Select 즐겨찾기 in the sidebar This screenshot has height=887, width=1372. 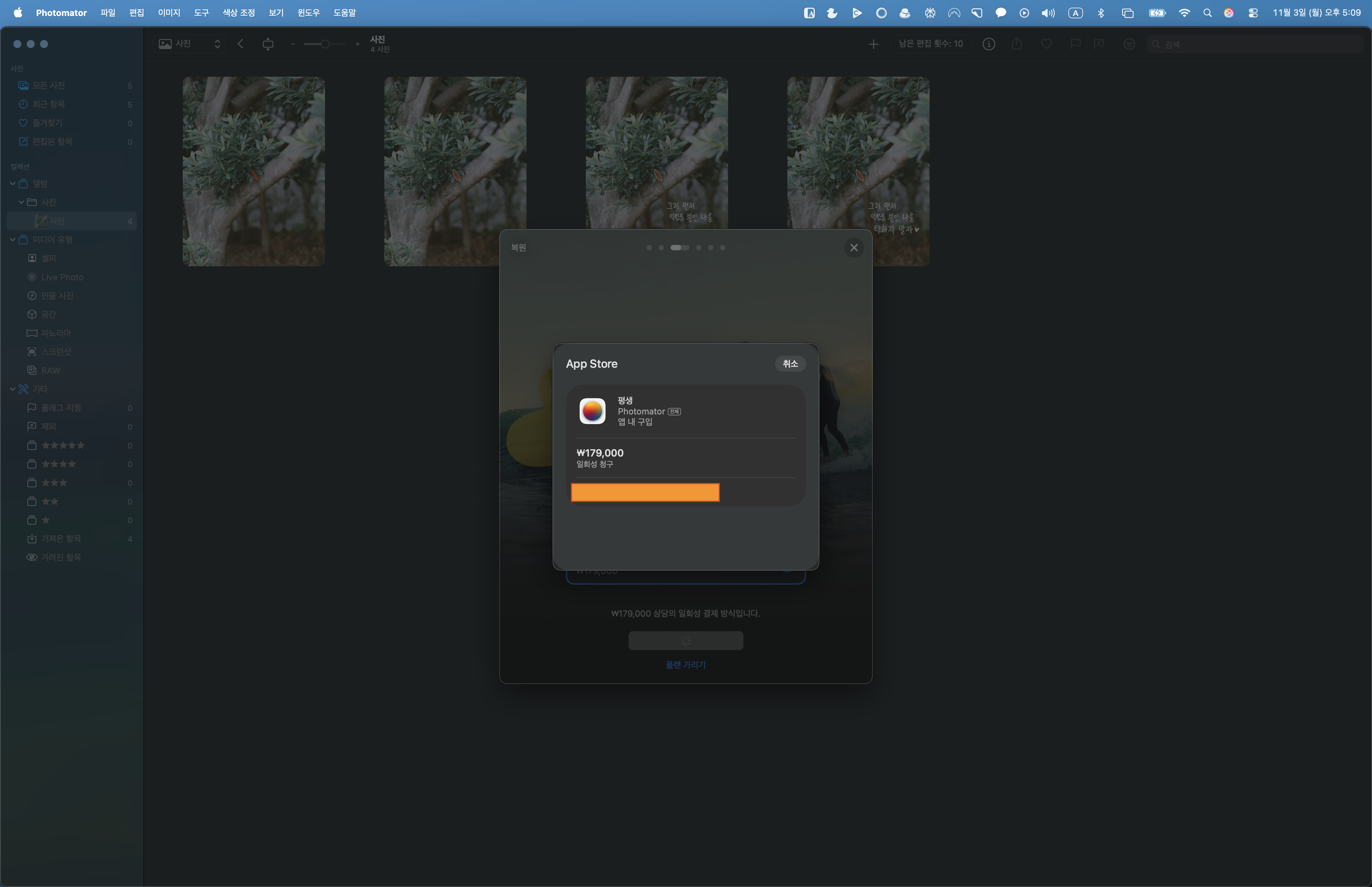pos(47,123)
